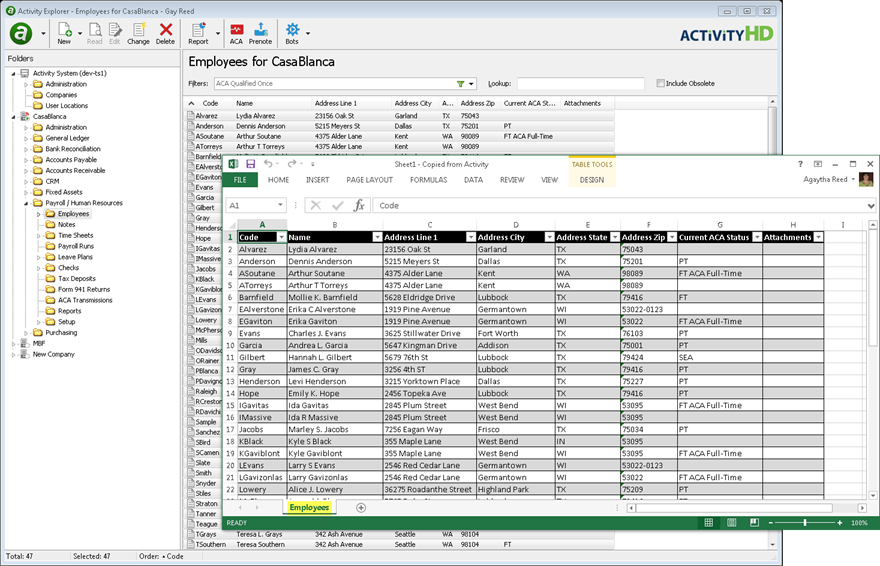The width and height of the screenshot is (880, 566).
Task: Toggle the Include Obsolete checkbox
Action: pos(661,83)
